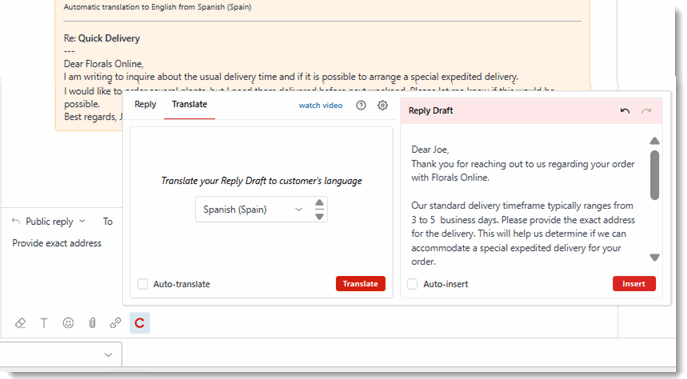Image resolution: width=687 pixels, height=379 pixels.
Task: Enable the Auto-translate checkbox
Action: (x=142, y=284)
